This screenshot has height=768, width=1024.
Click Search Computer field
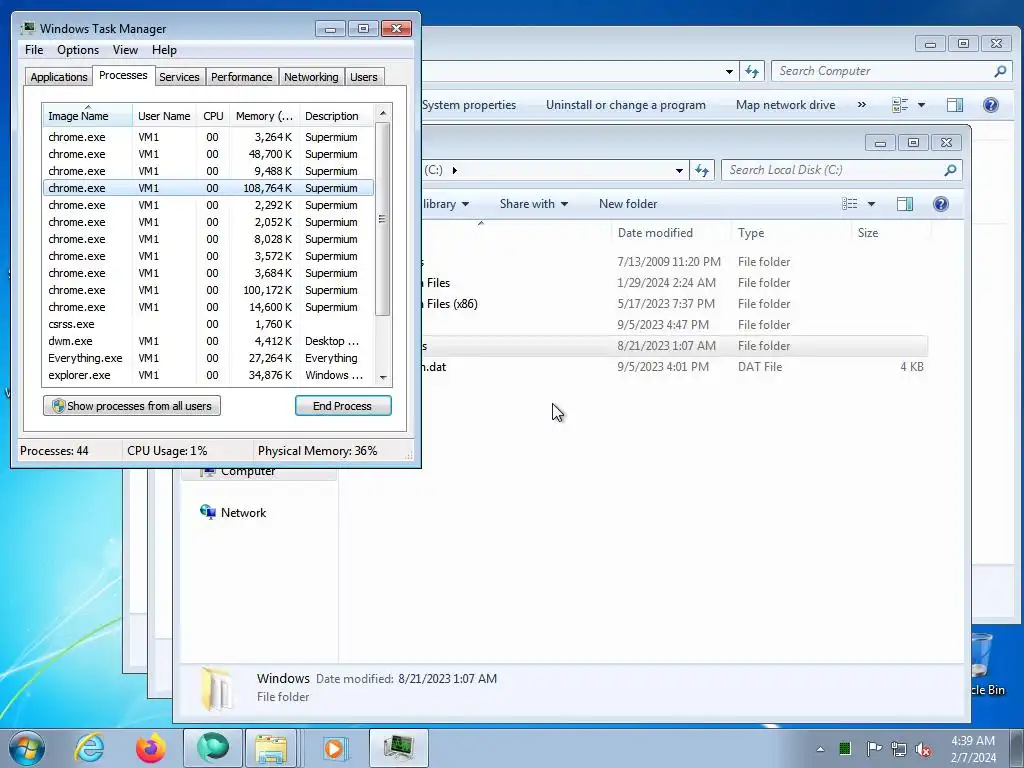pos(882,71)
